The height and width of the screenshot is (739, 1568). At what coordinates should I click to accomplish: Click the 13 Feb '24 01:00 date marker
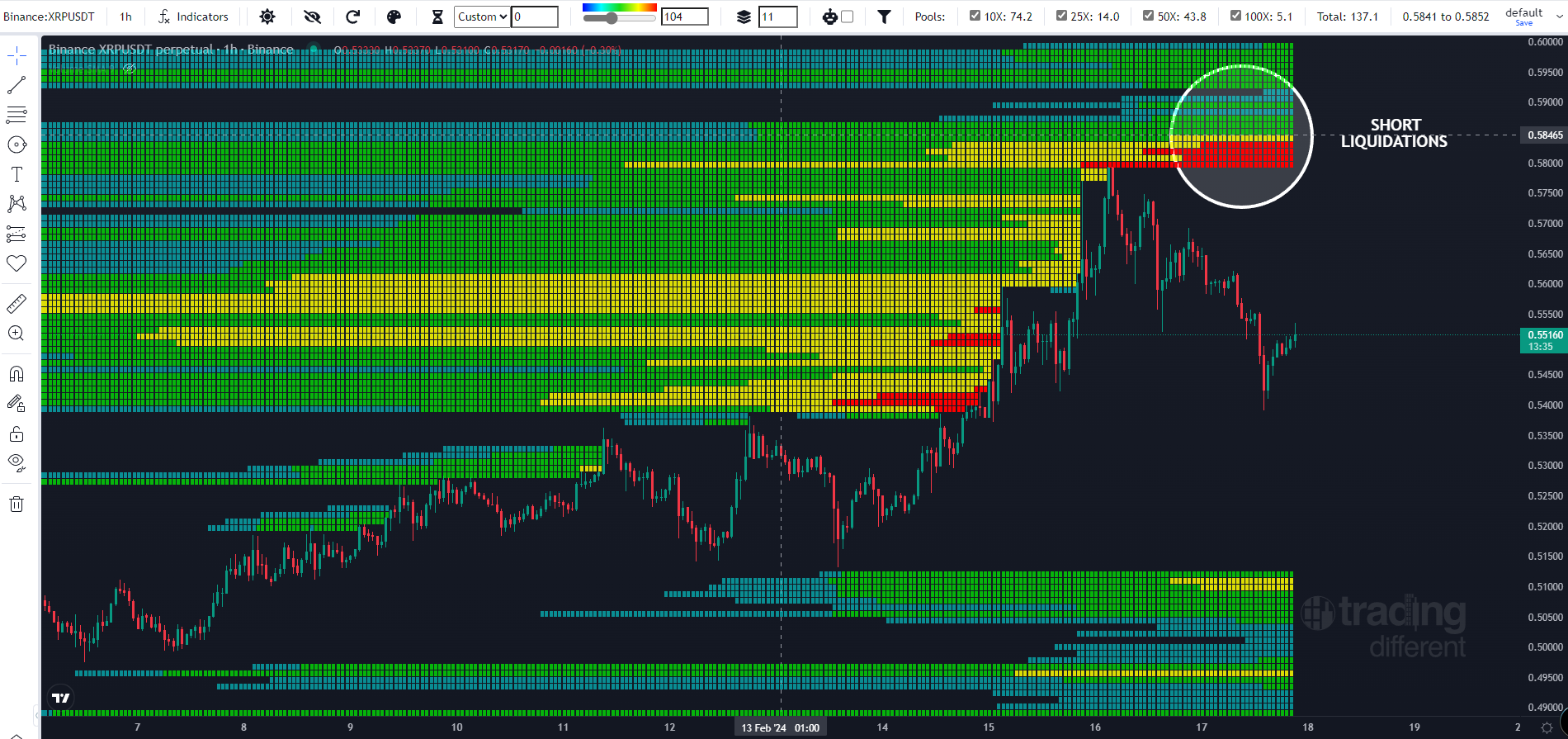(780, 727)
